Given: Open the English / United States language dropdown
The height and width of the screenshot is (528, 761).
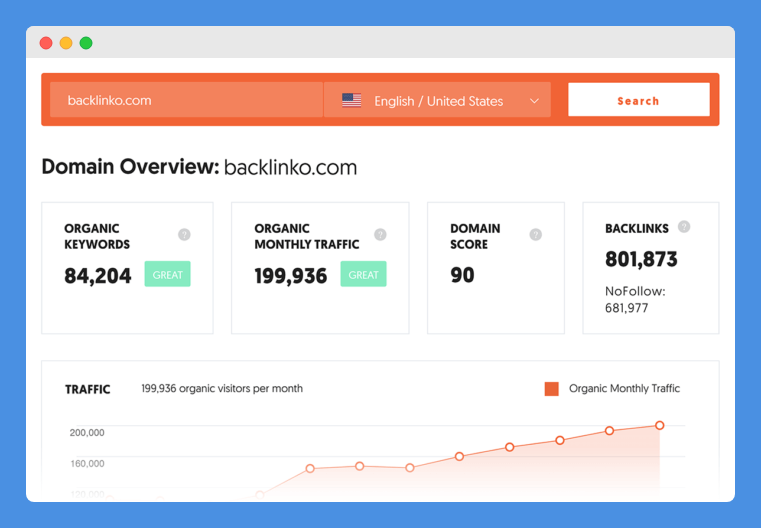Looking at the screenshot, I should (x=437, y=100).
